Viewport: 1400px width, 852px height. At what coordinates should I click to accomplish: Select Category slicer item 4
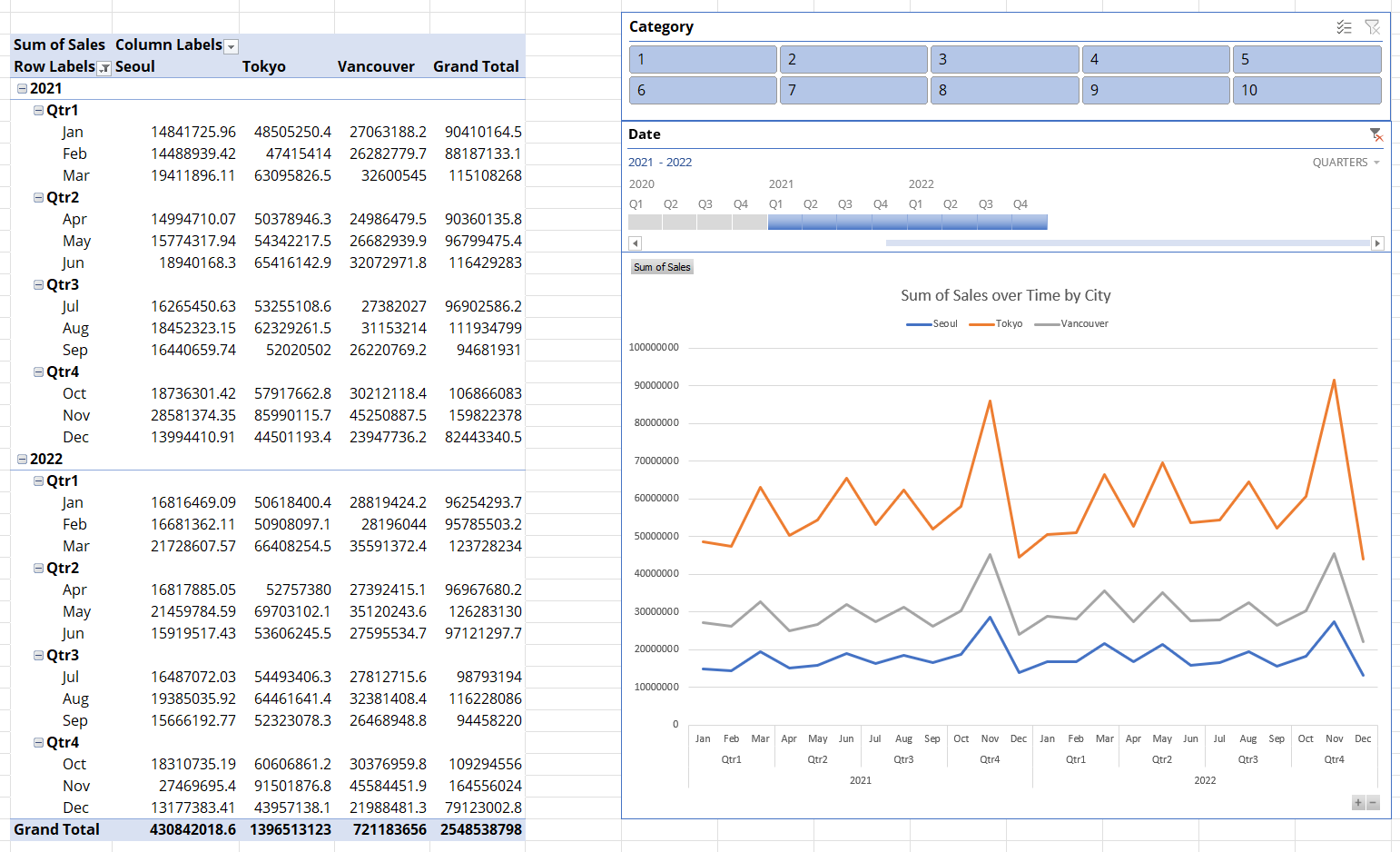(x=1156, y=59)
